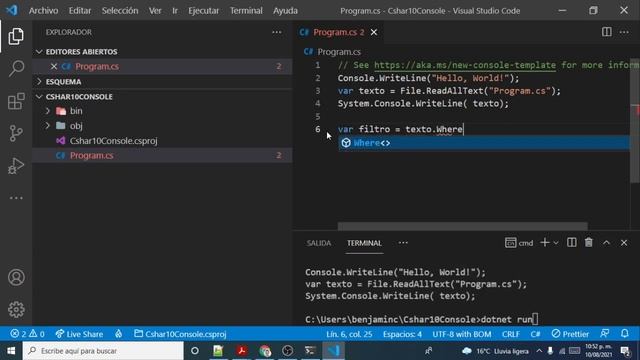Viewport: 640px width, 360px height.
Task: Open Cortana circle icon in taskbar
Action: [195, 351]
